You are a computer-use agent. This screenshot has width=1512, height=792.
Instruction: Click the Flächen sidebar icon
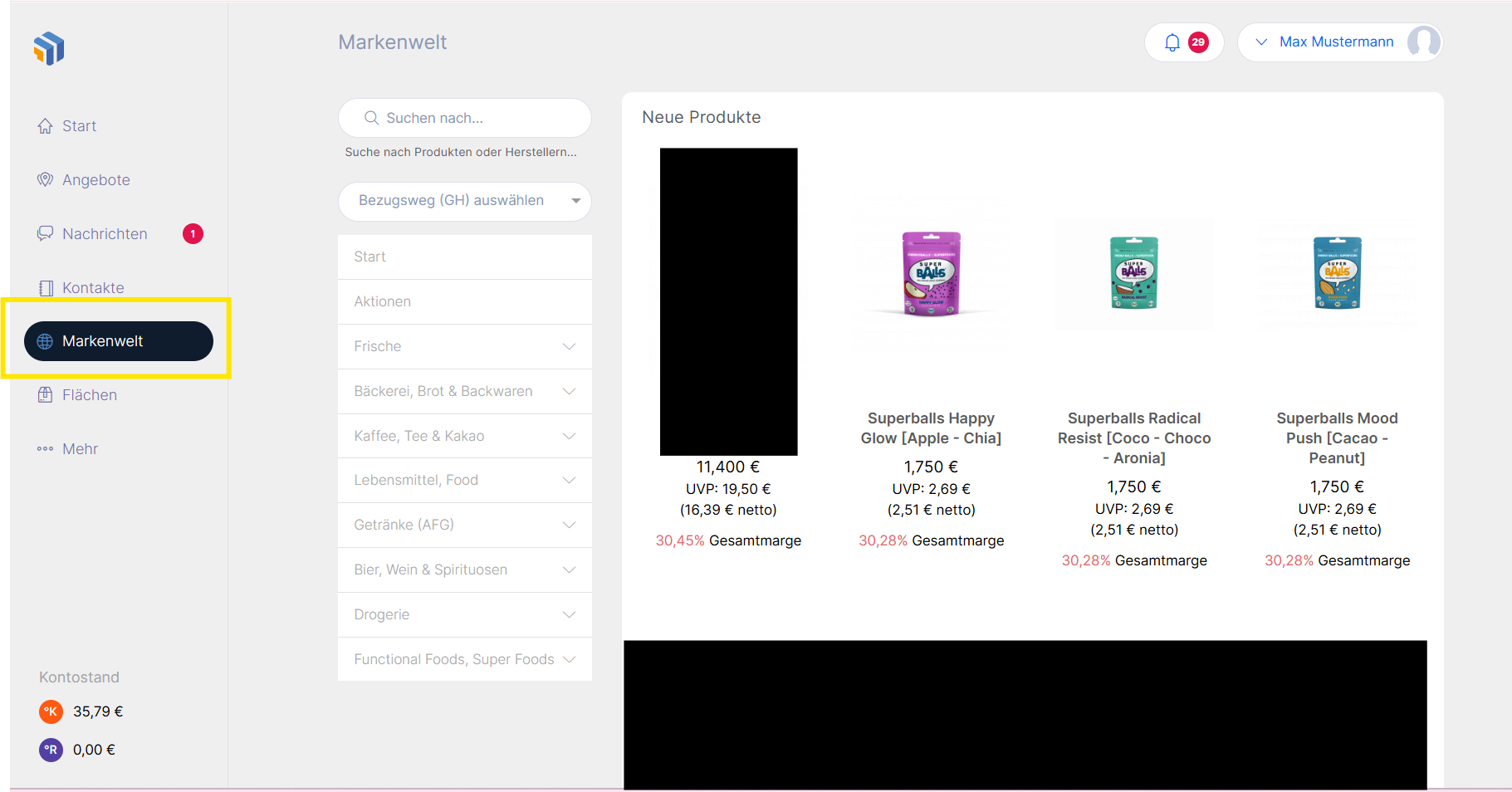[45, 395]
